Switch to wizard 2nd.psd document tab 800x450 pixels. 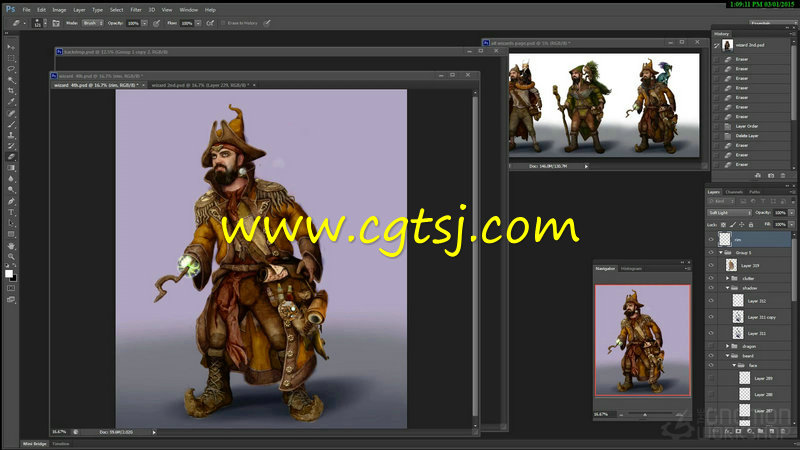[x=201, y=85]
